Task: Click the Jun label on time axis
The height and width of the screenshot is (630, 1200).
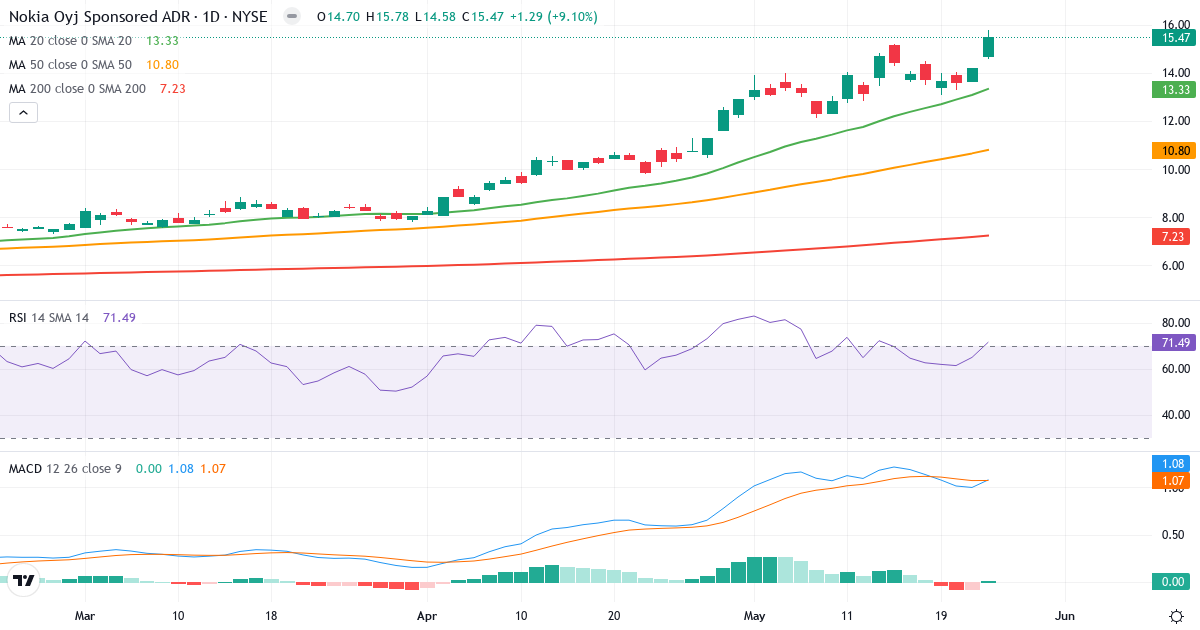Action: click(1065, 616)
